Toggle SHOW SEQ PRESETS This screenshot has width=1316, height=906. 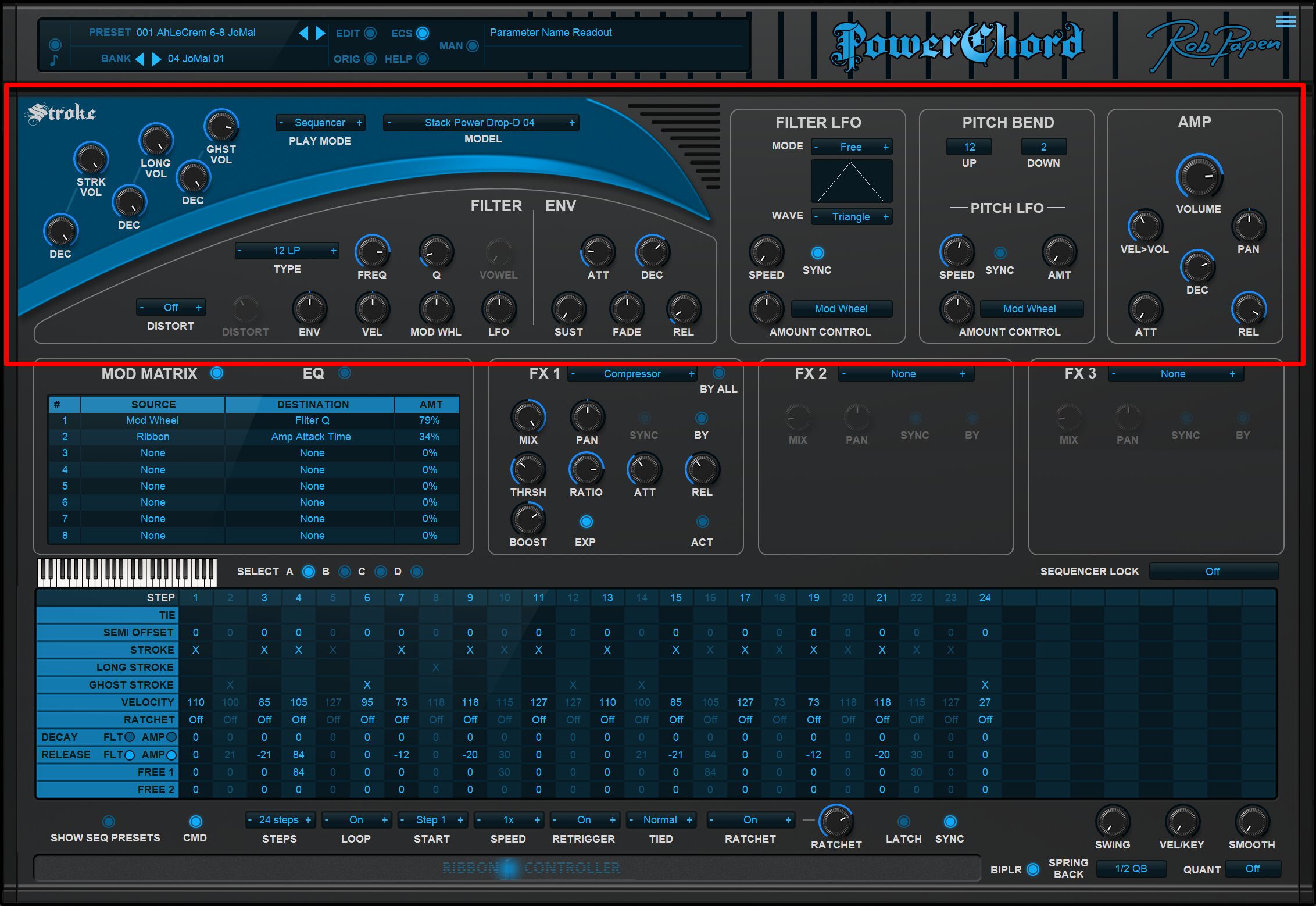108,822
